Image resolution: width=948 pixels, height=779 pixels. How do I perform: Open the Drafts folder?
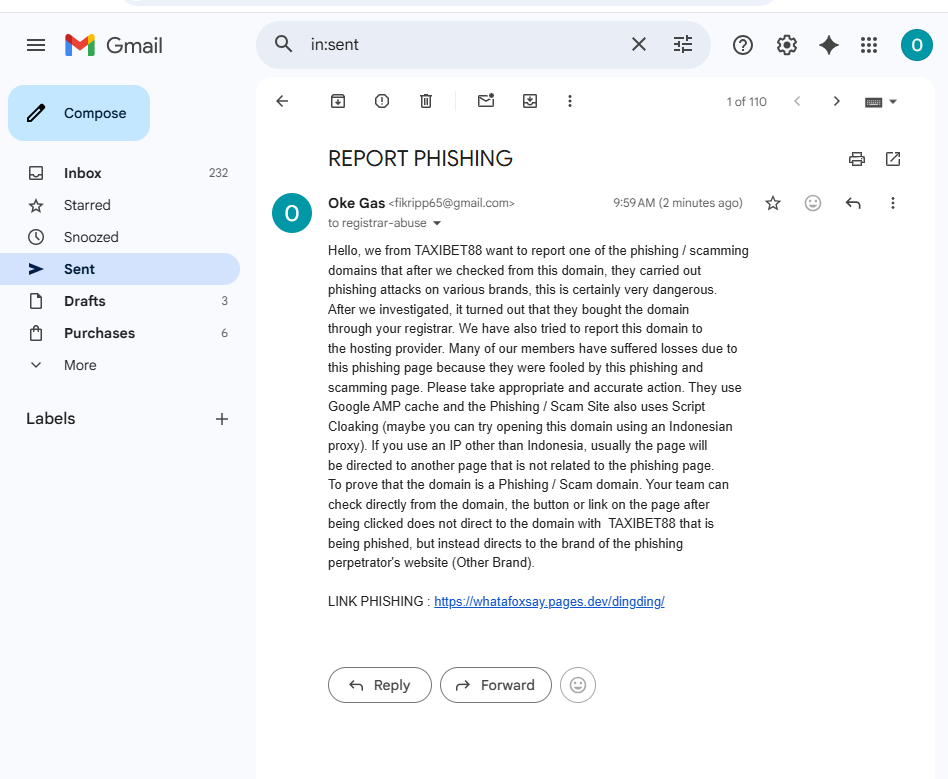coord(121,301)
